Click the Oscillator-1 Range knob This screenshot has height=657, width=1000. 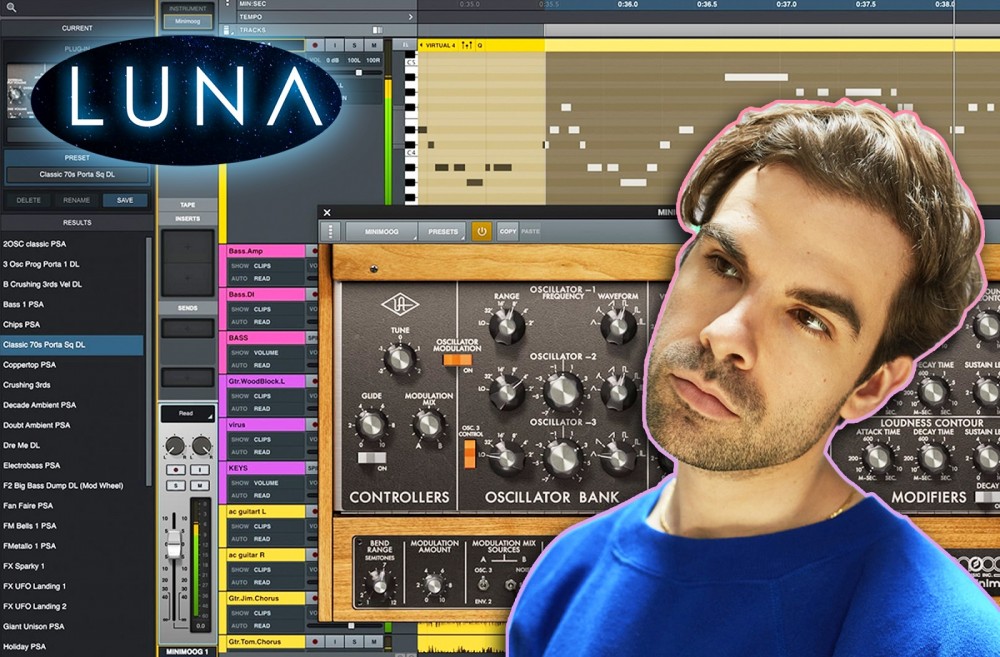tap(507, 325)
